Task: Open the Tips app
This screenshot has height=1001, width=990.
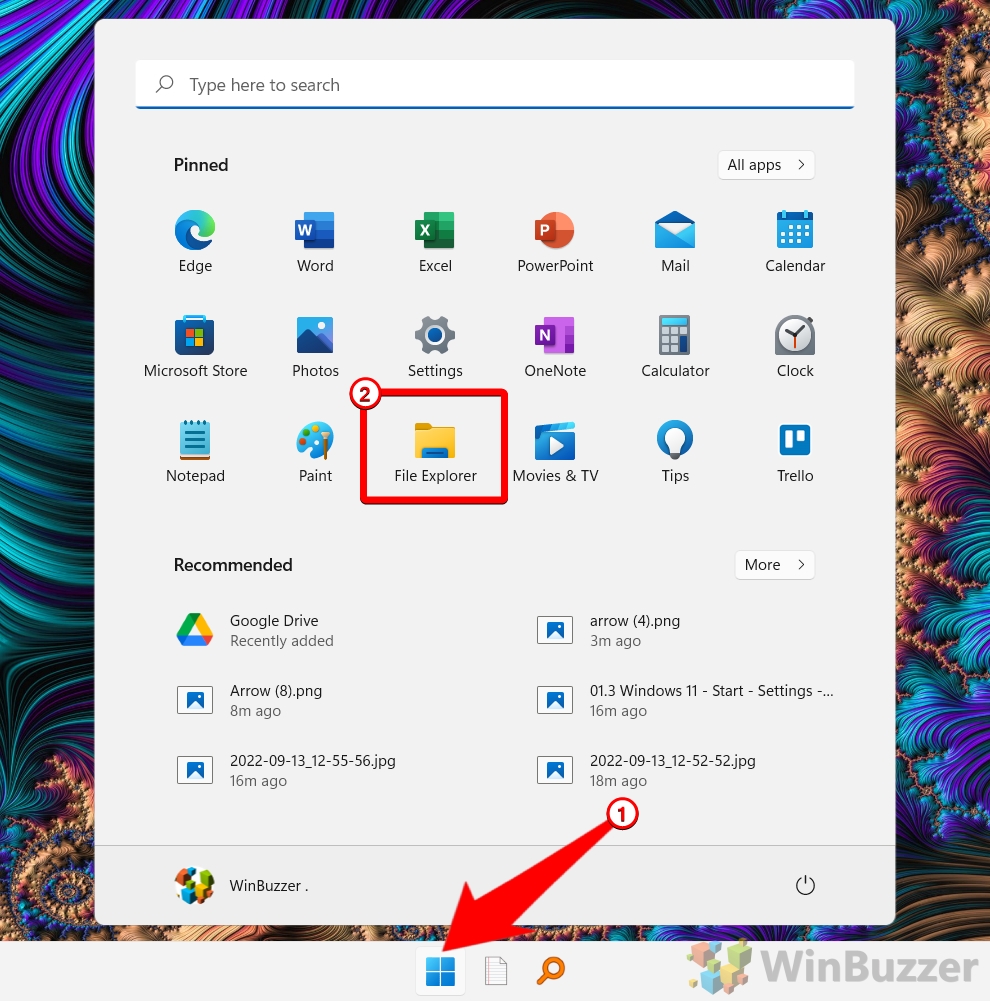Action: (675, 451)
